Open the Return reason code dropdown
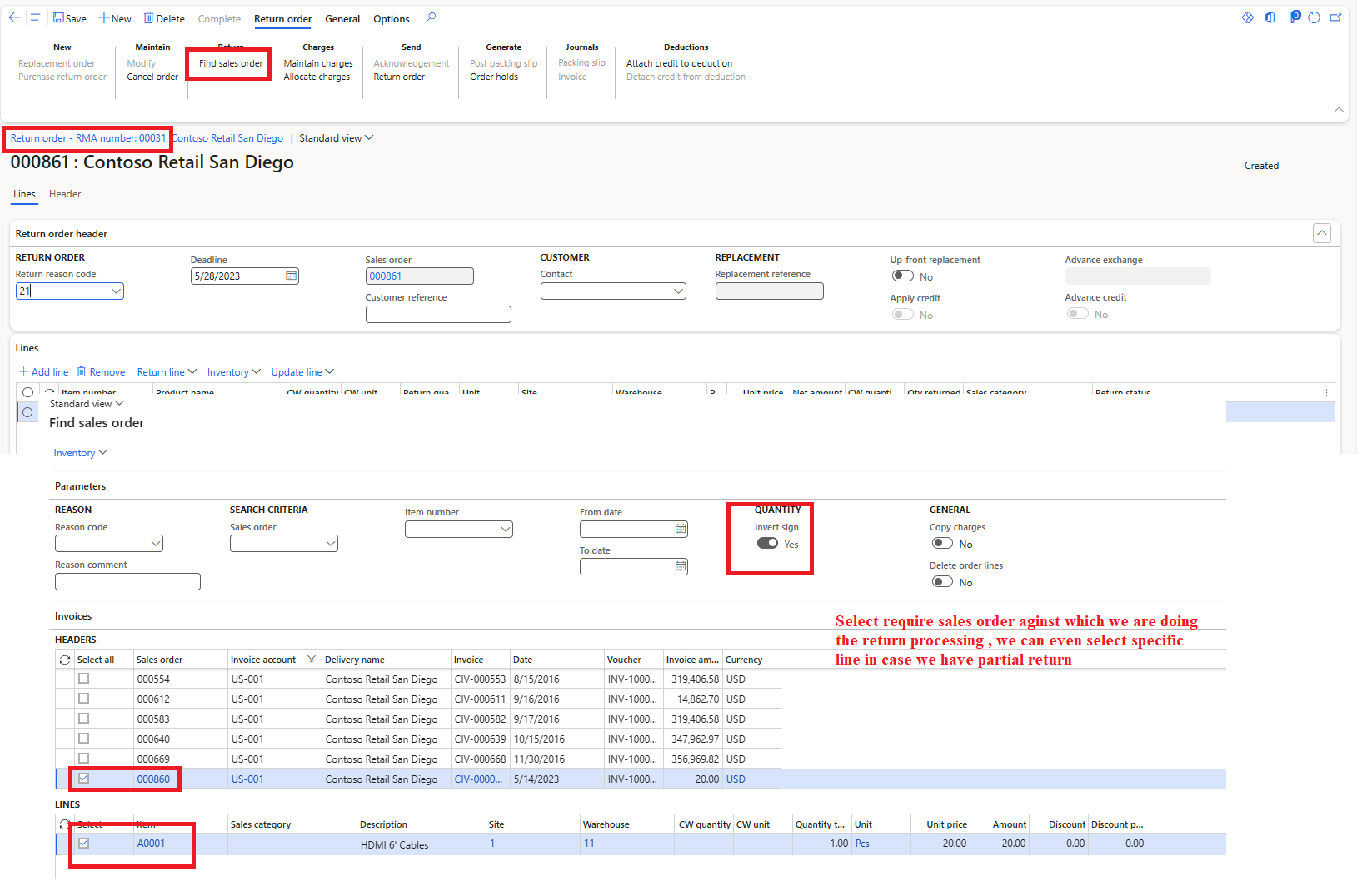This screenshot has height=896, width=1357. 116,291
